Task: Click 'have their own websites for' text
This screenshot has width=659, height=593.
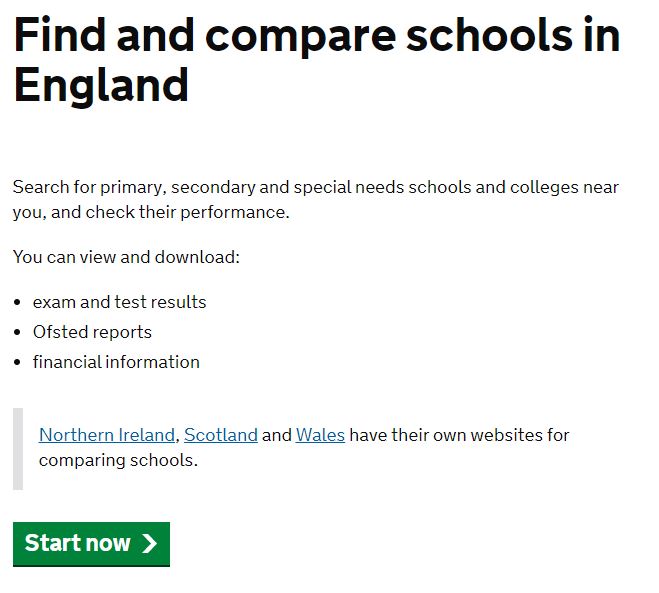Action: [x=459, y=435]
